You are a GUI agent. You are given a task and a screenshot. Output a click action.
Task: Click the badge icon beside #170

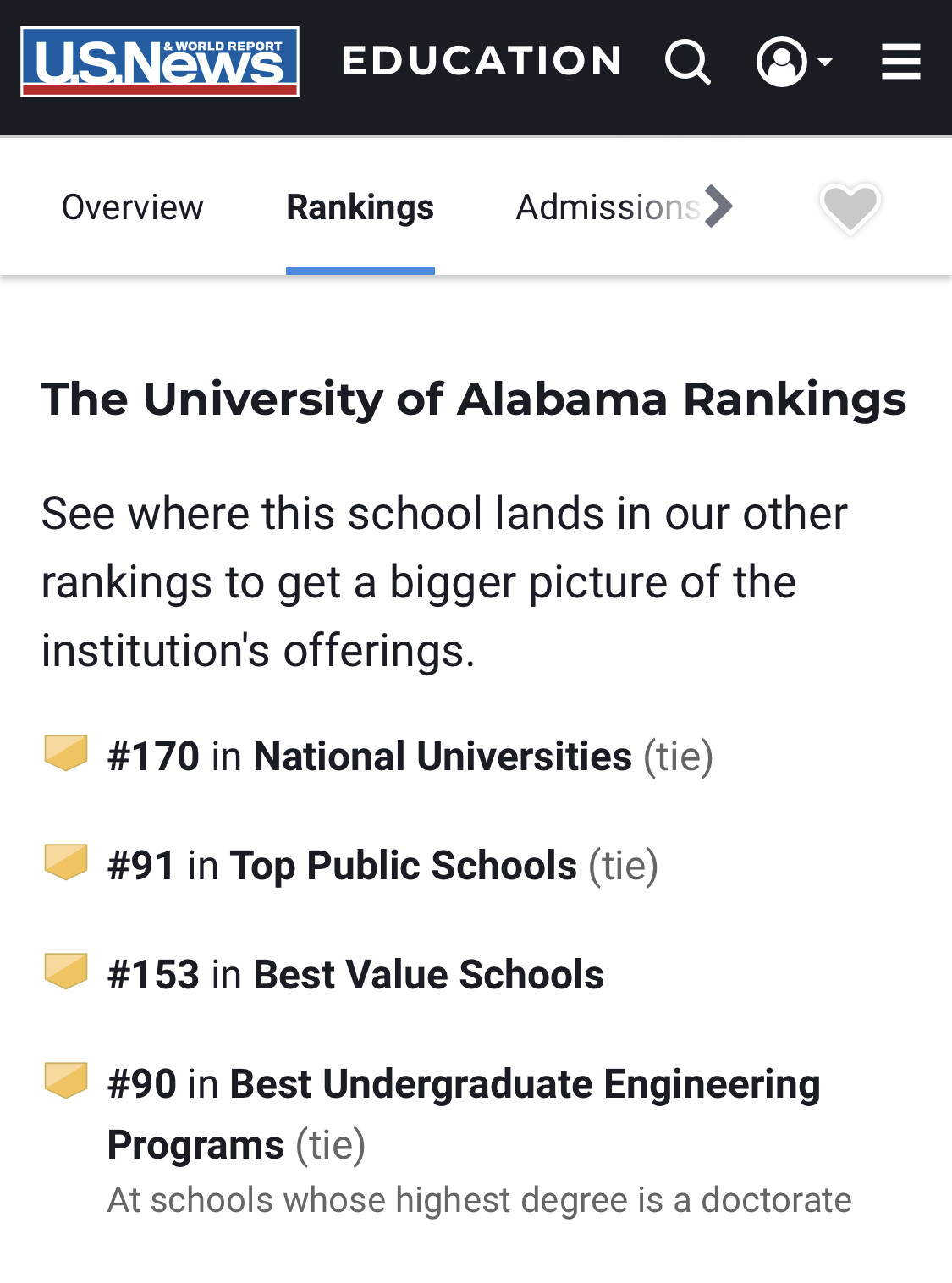pos(66,752)
